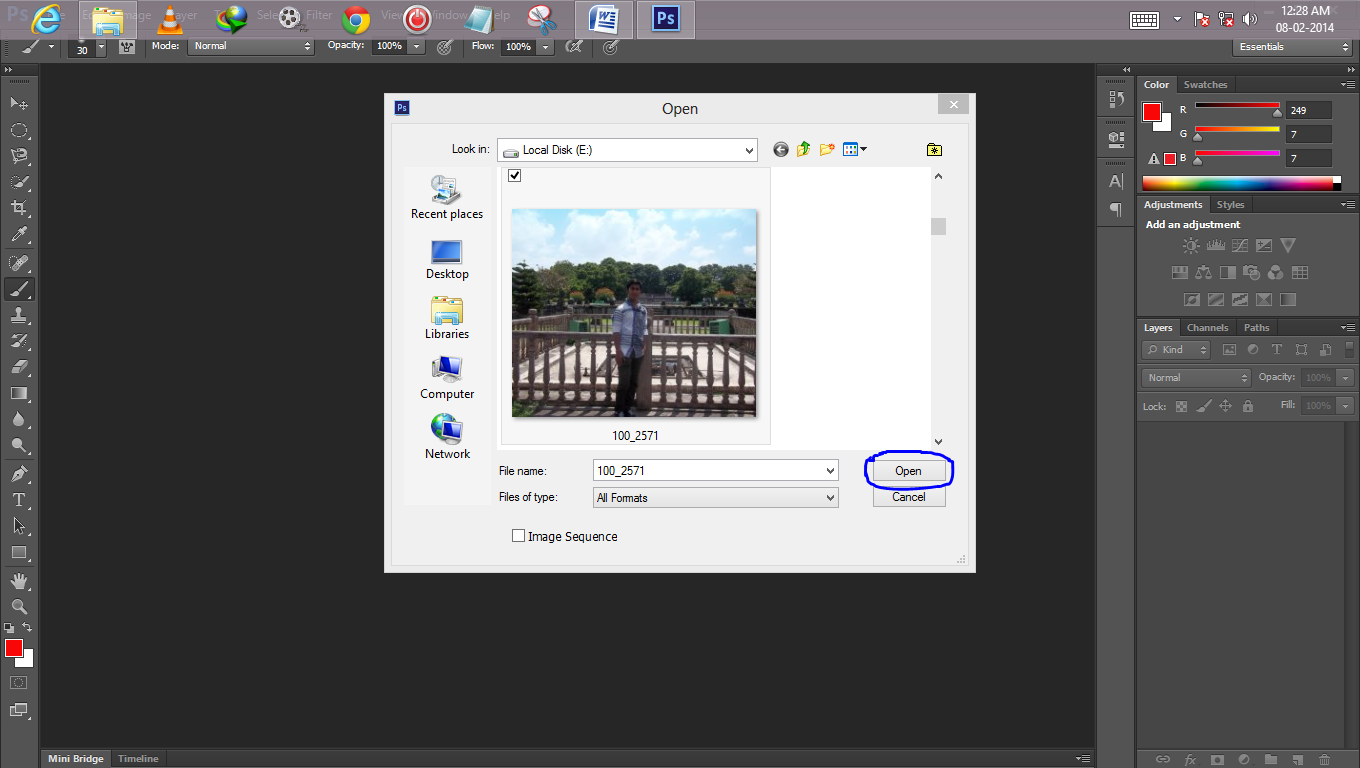Click the circled Open button

[x=908, y=470]
